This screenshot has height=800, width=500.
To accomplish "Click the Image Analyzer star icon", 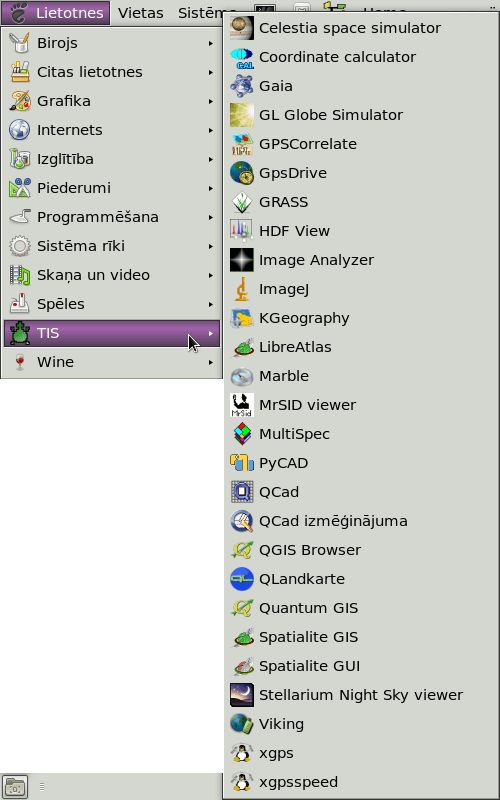I will coord(242,260).
